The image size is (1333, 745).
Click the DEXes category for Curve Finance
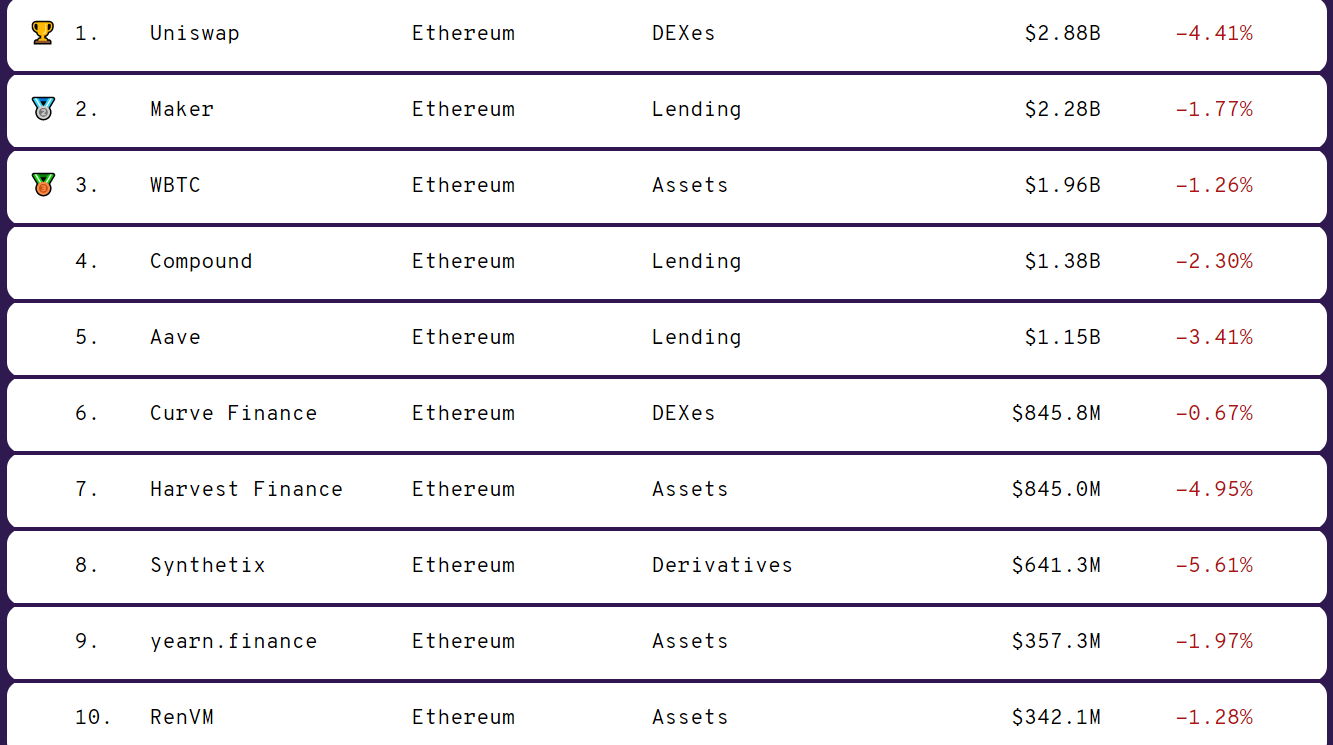(683, 413)
